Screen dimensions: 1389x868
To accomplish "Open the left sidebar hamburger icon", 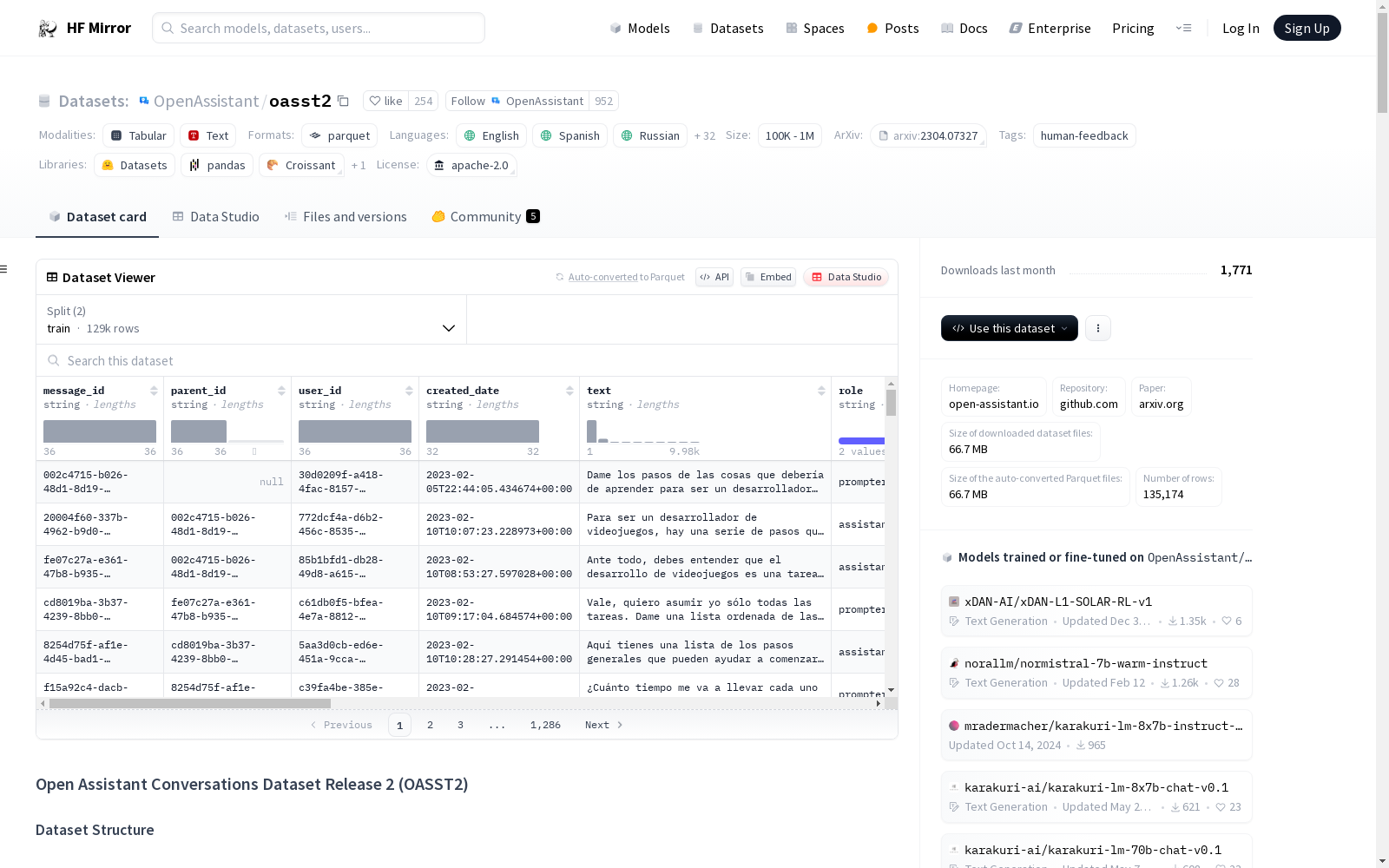I will (4, 269).
